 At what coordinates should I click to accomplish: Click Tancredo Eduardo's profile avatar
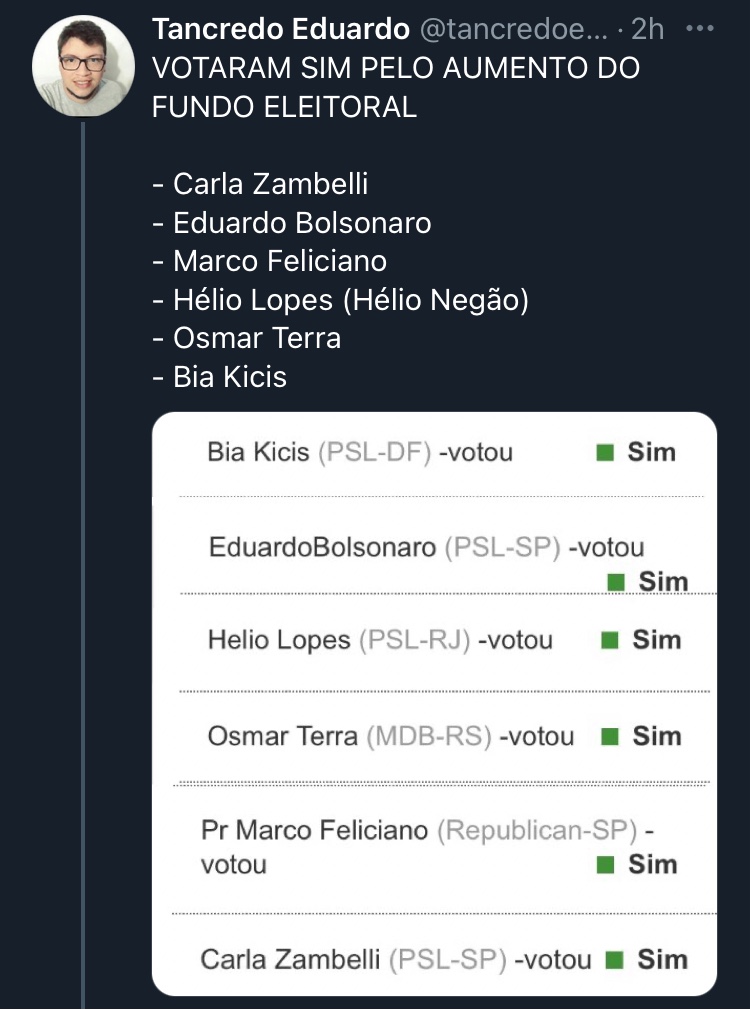(83, 66)
